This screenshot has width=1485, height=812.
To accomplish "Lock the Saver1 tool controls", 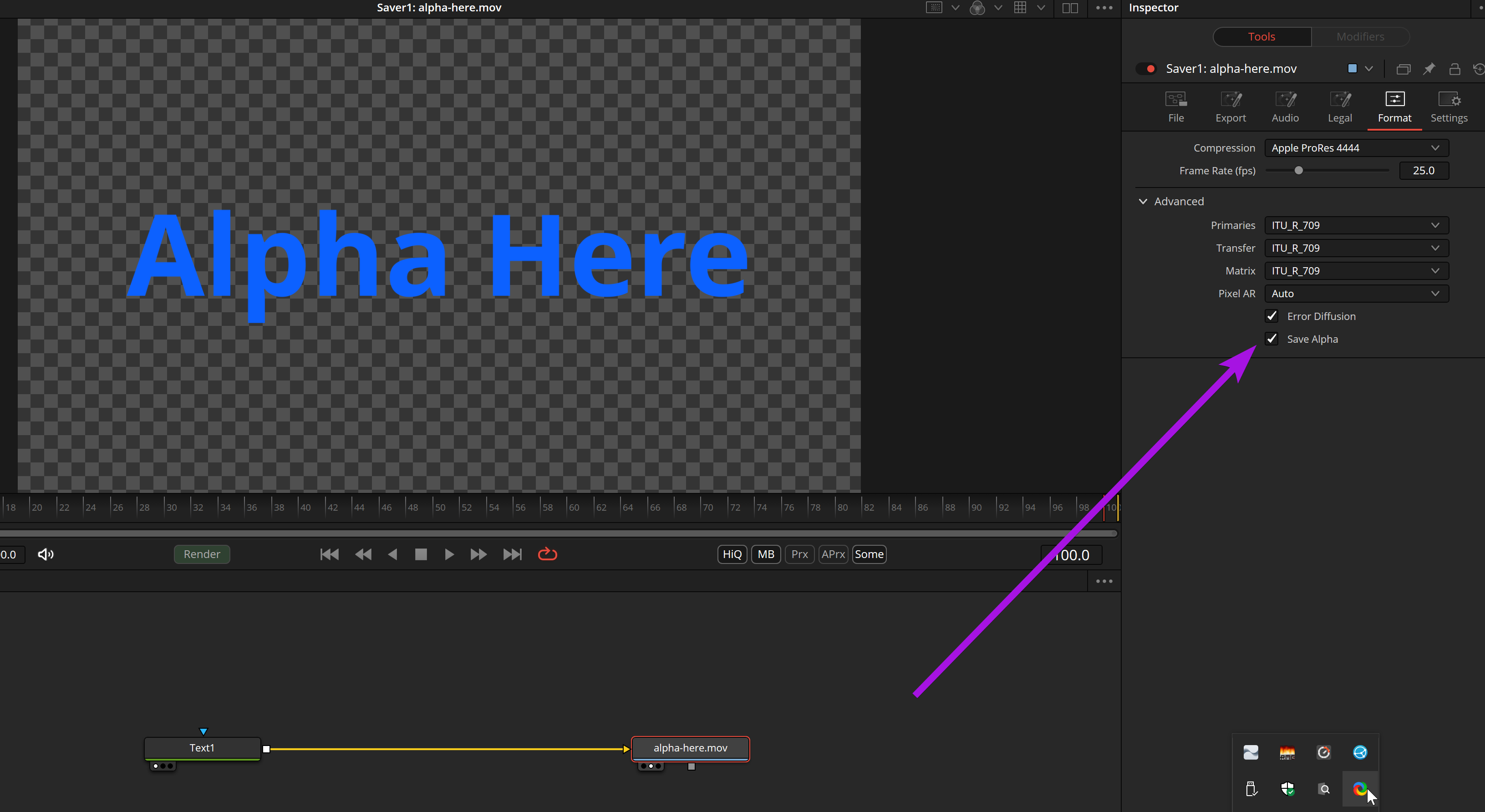I will [1454, 69].
